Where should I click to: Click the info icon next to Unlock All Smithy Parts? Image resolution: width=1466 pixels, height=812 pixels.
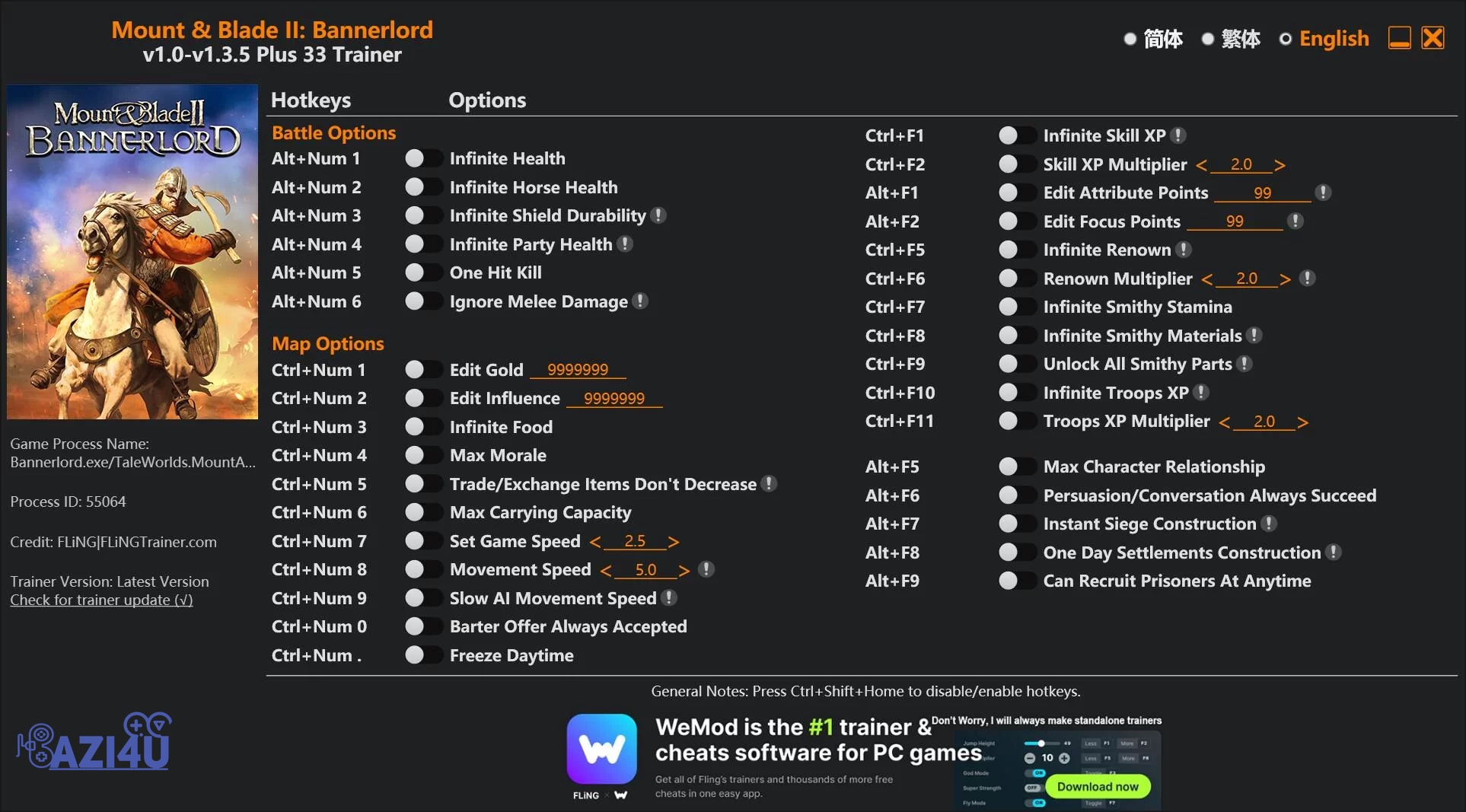click(1245, 364)
